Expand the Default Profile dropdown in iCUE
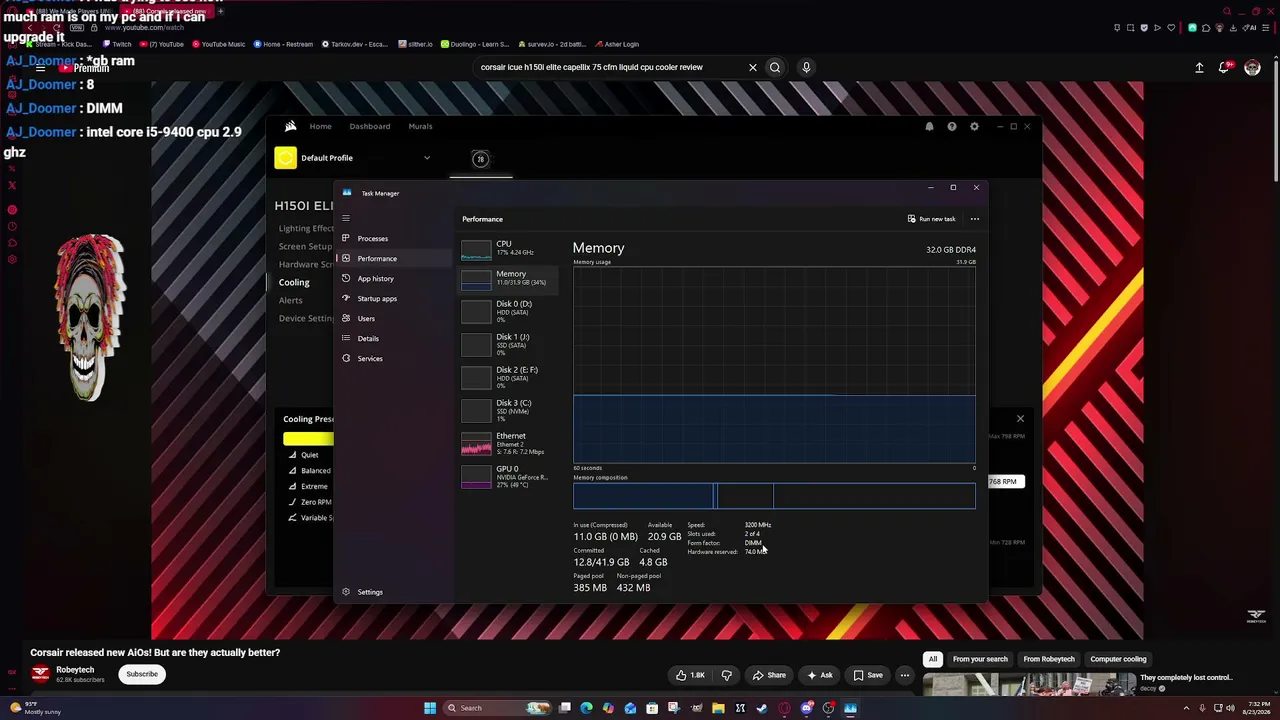 tap(427, 158)
